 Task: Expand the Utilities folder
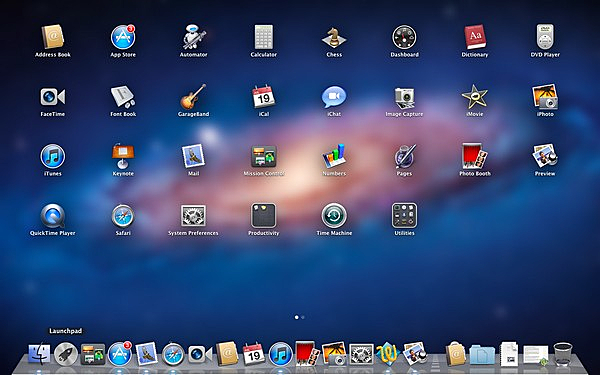click(x=404, y=216)
